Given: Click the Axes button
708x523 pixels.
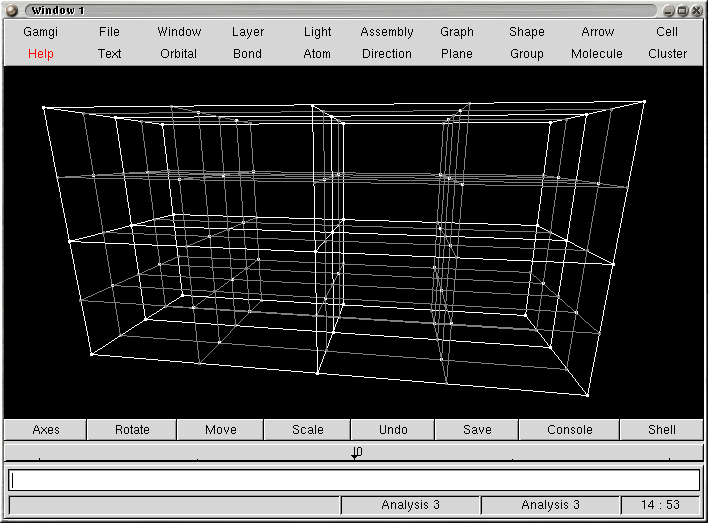Looking at the screenshot, I should click(46, 430).
